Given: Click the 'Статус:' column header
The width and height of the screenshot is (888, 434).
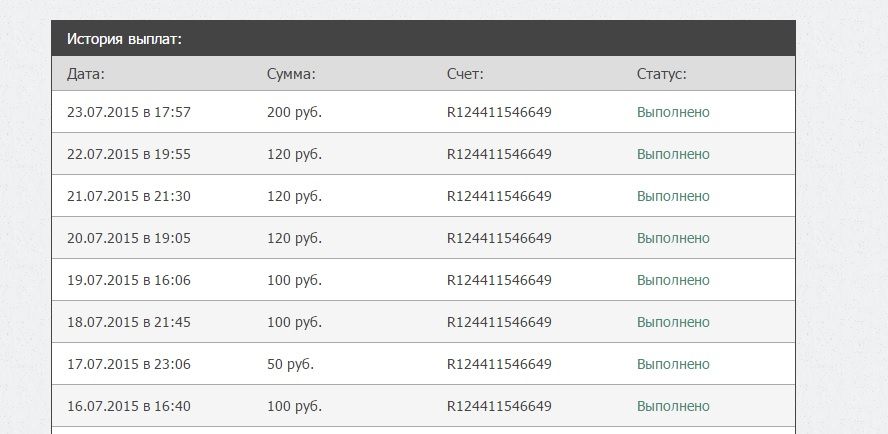Looking at the screenshot, I should point(661,74).
